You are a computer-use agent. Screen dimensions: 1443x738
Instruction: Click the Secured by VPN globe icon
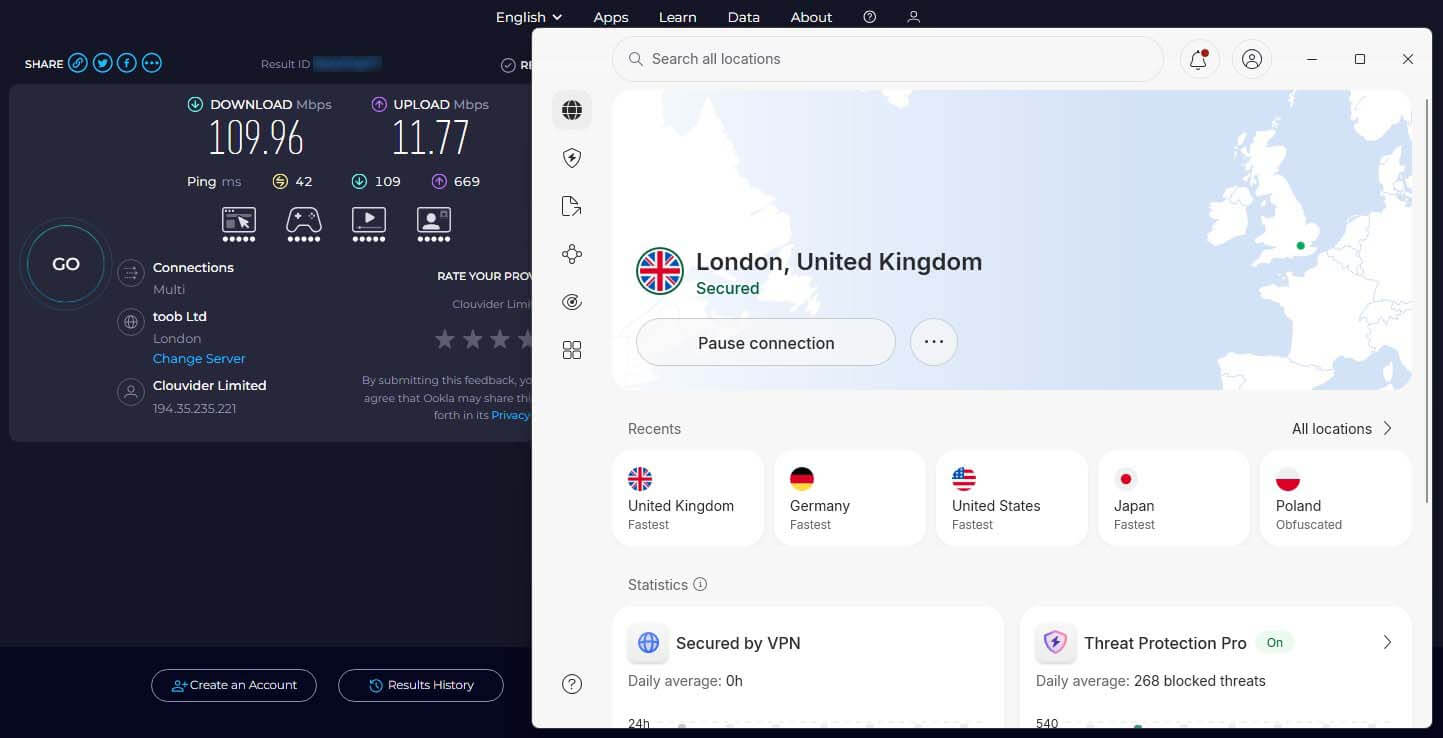pyautogui.click(x=648, y=643)
